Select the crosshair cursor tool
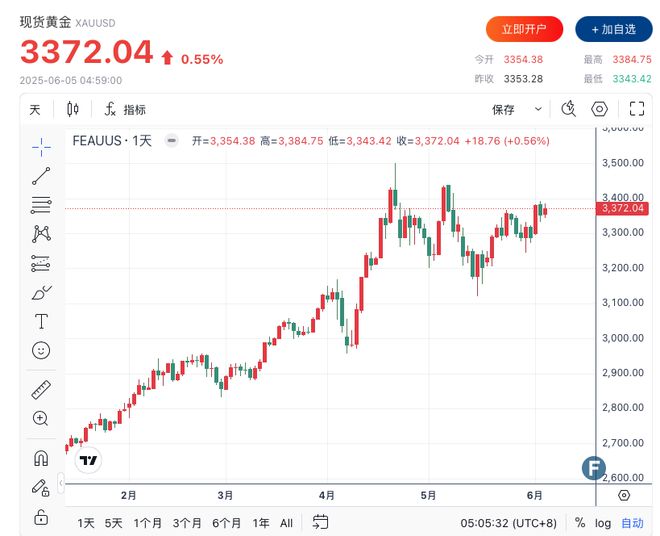 click(x=41, y=147)
